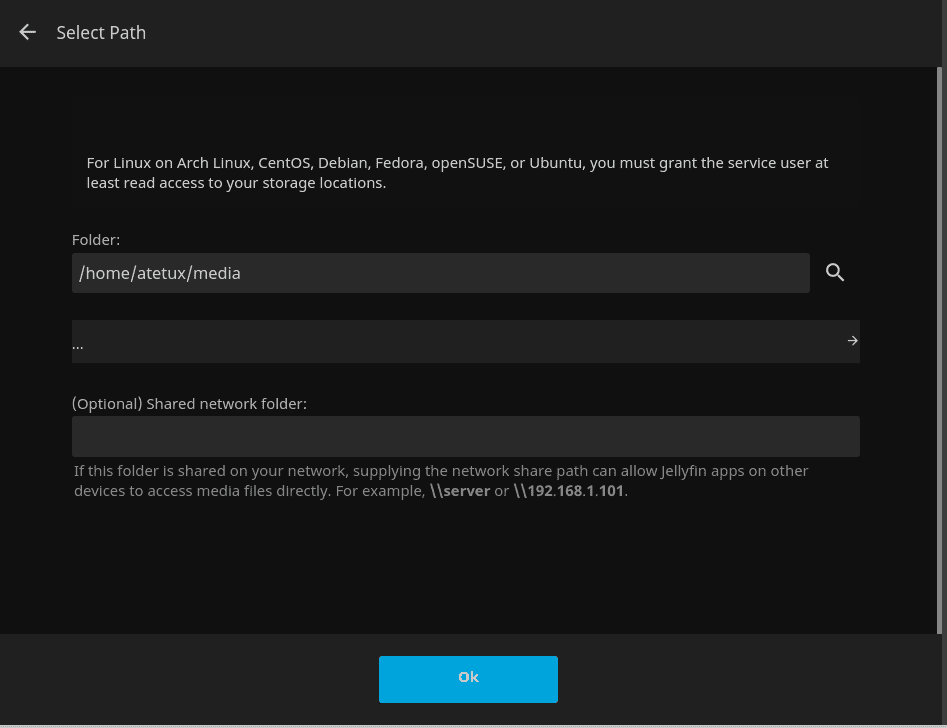947x728 pixels.
Task: Click the Linux service user access notice
Action: click(457, 173)
